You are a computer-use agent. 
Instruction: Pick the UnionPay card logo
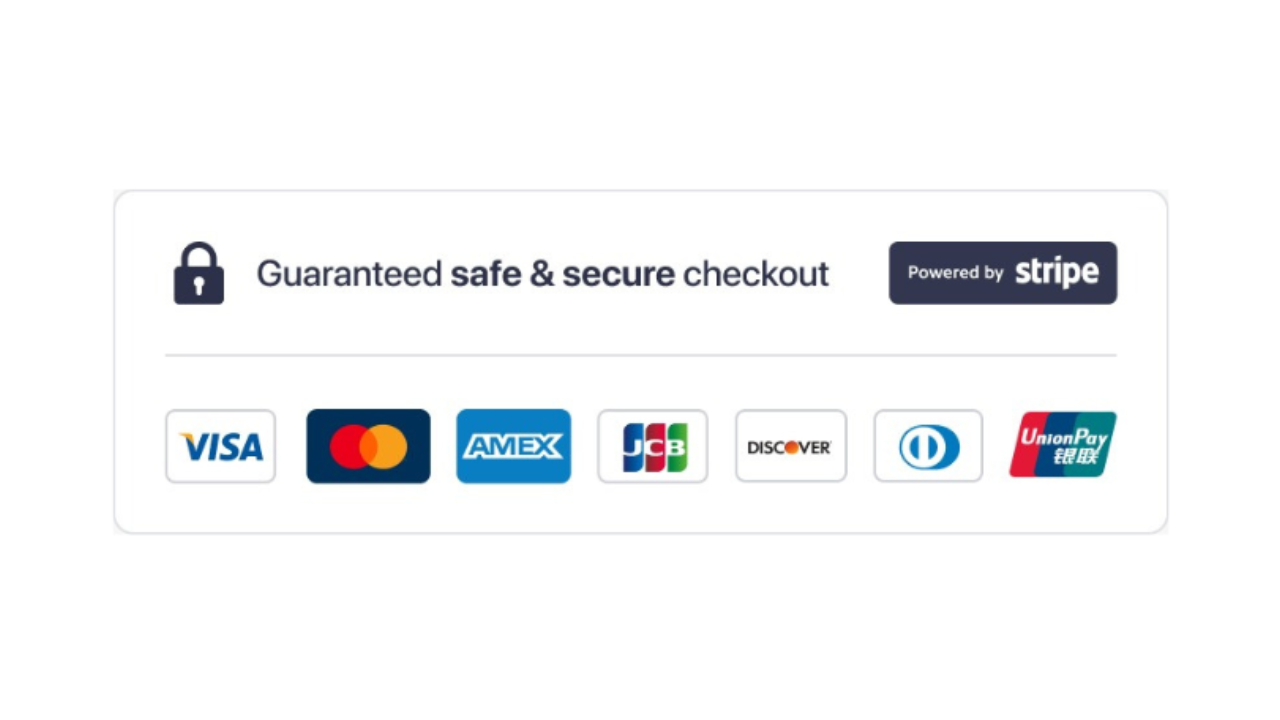pos(1063,444)
